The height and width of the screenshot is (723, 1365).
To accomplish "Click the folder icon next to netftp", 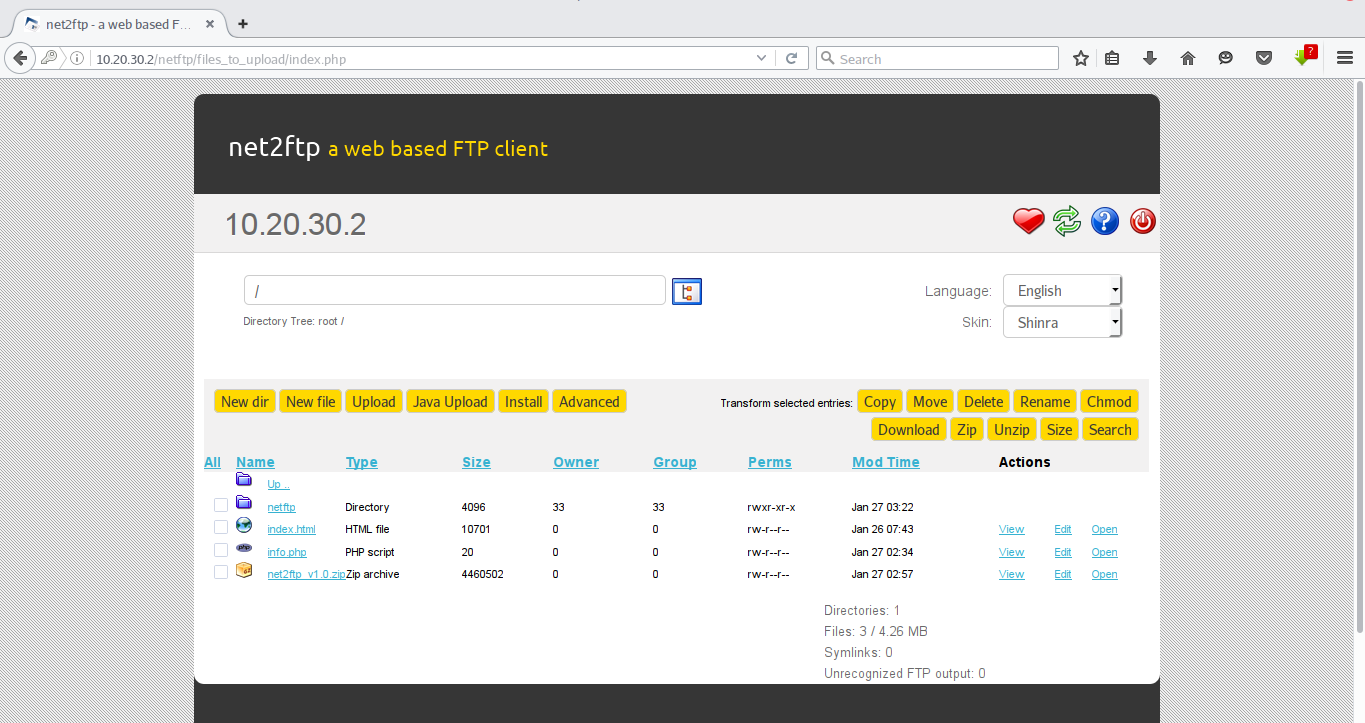I will 243,504.
